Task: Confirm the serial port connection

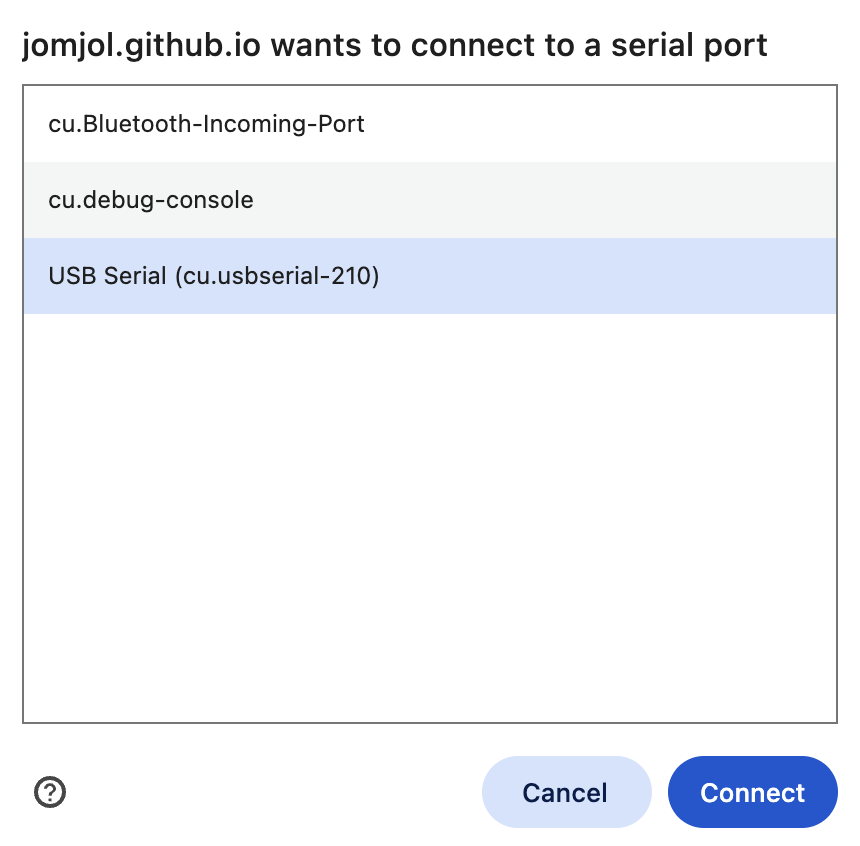Action: (752, 792)
